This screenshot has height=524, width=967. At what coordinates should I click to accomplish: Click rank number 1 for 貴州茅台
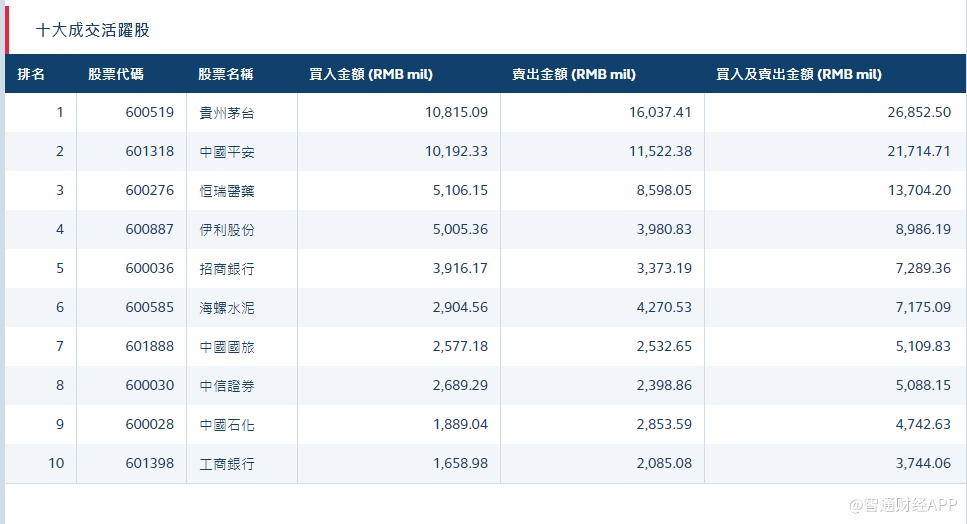coord(60,112)
